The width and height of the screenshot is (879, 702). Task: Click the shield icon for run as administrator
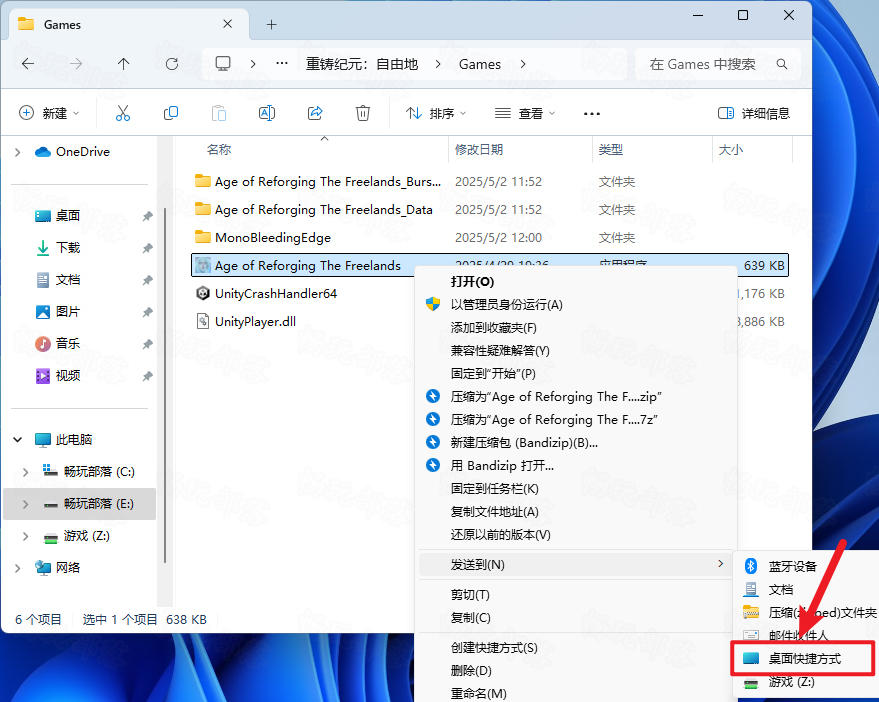click(x=433, y=304)
